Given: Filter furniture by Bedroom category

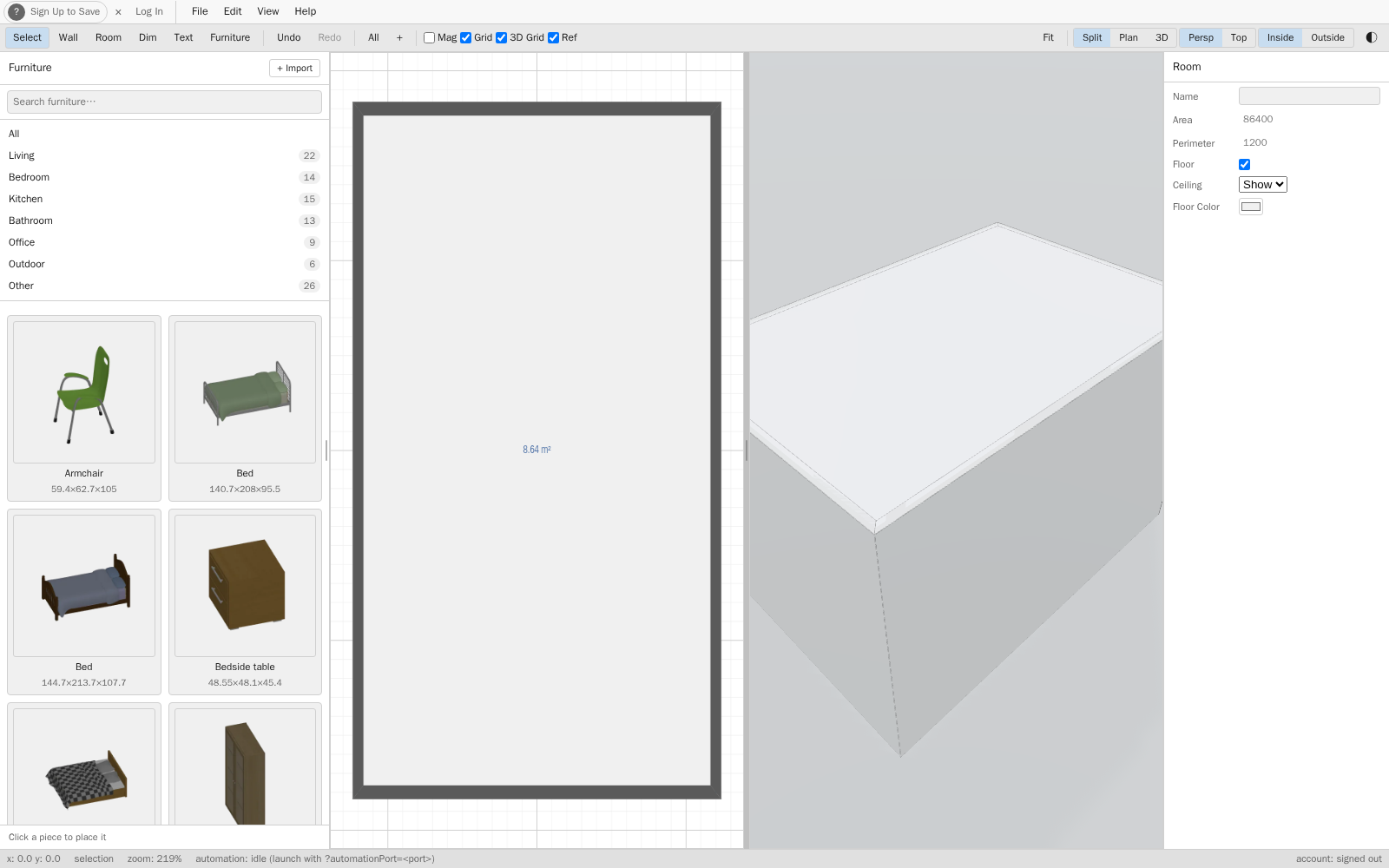Looking at the screenshot, I should tap(164, 177).
